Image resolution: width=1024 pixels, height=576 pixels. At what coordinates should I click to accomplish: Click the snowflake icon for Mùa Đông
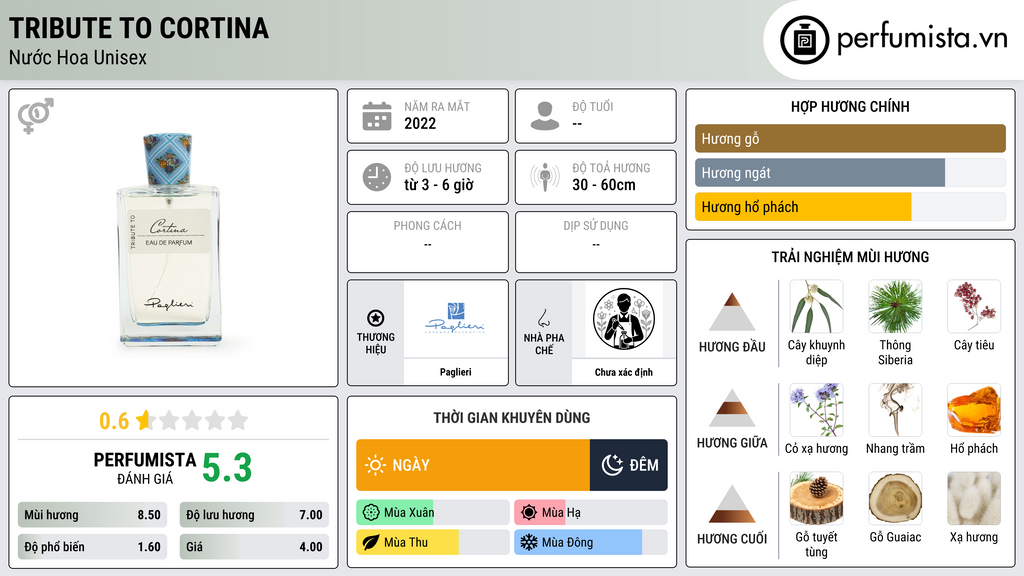(x=529, y=543)
